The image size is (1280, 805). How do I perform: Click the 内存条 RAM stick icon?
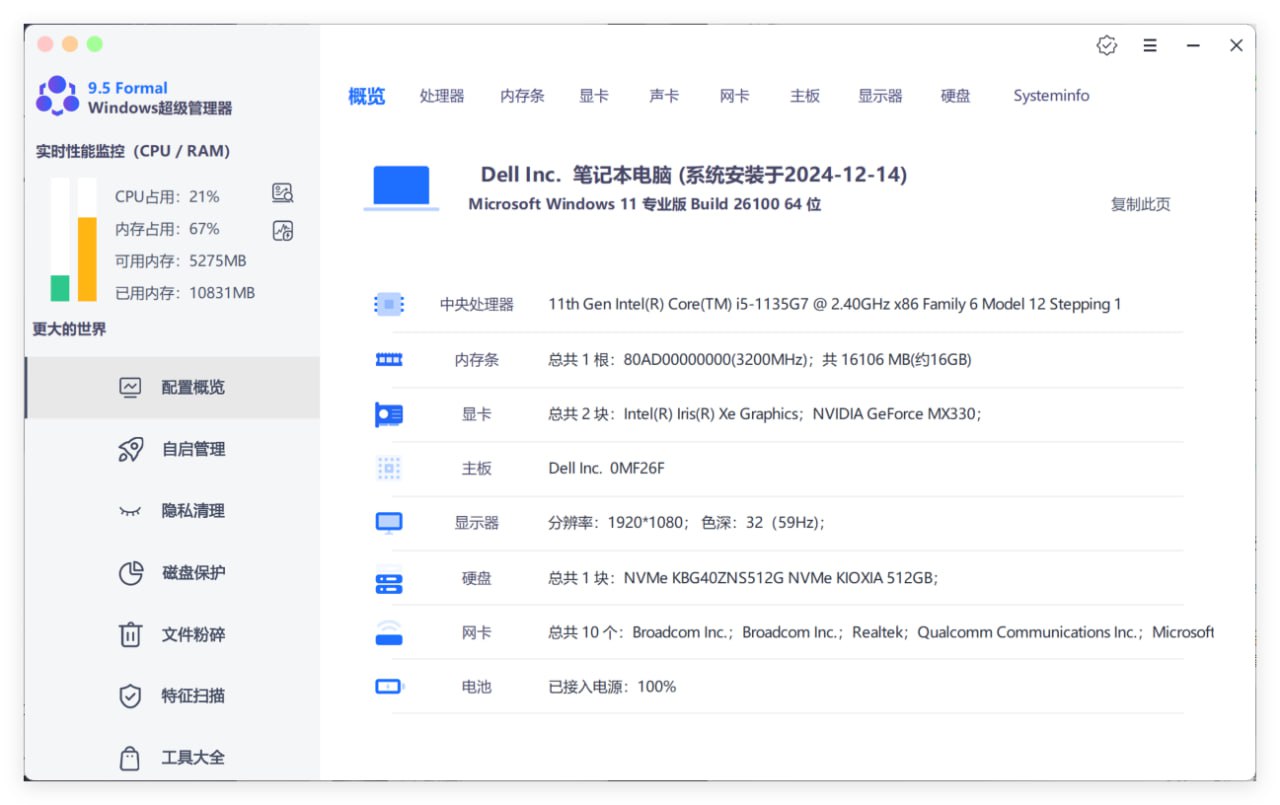[389, 359]
